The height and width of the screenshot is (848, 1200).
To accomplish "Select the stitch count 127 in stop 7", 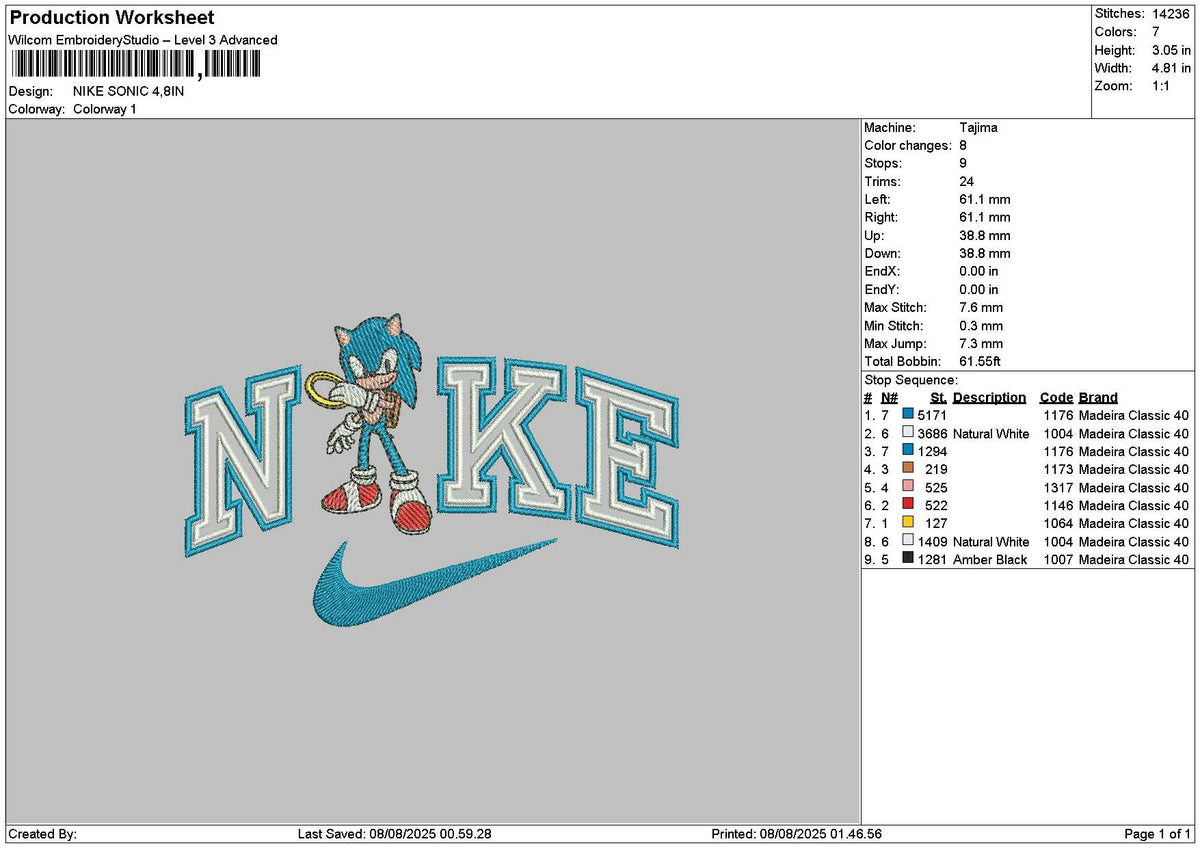I will pos(936,523).
